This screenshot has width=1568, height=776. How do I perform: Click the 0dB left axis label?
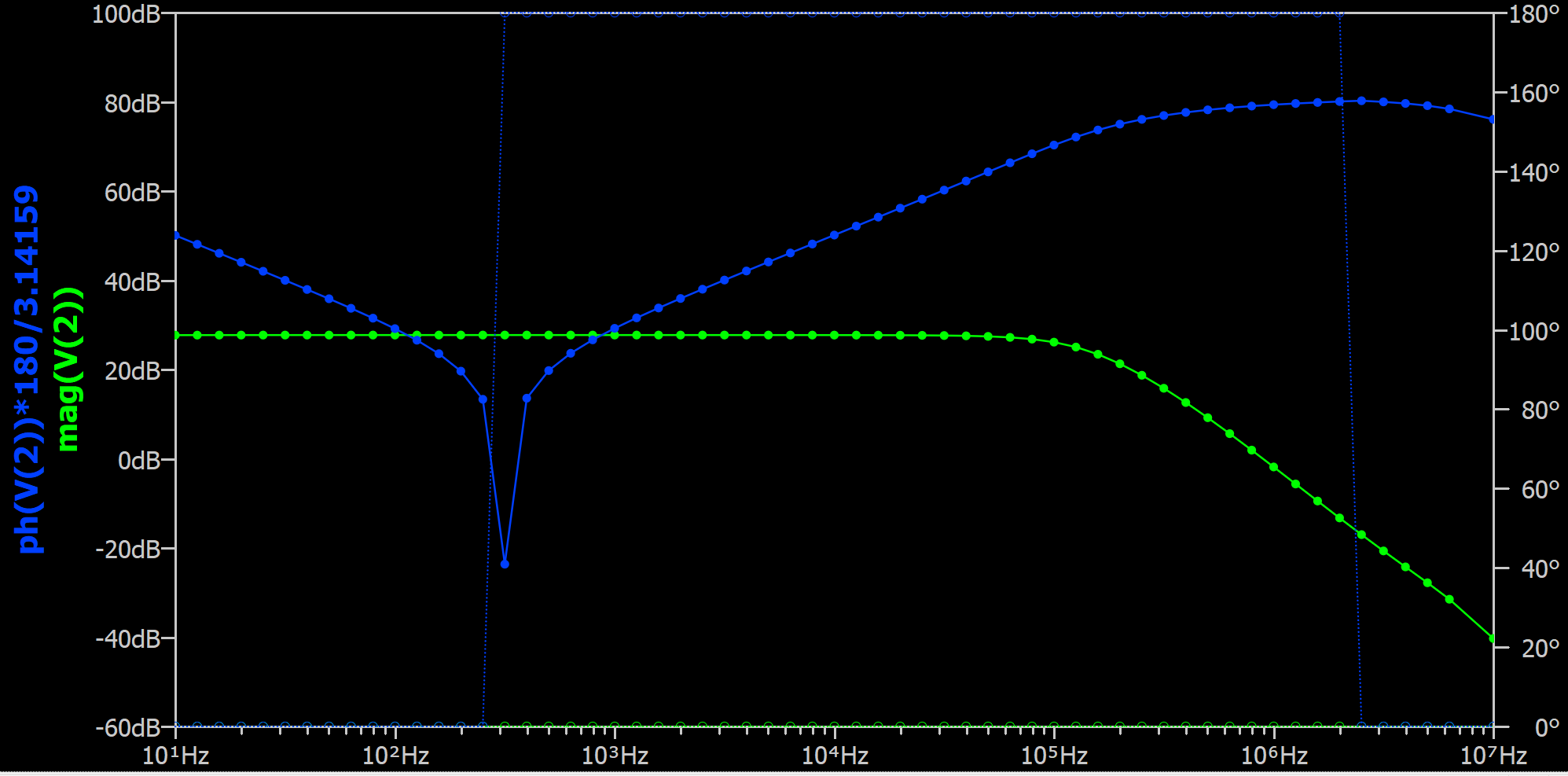pyautogui.click(x=139, y=460)
